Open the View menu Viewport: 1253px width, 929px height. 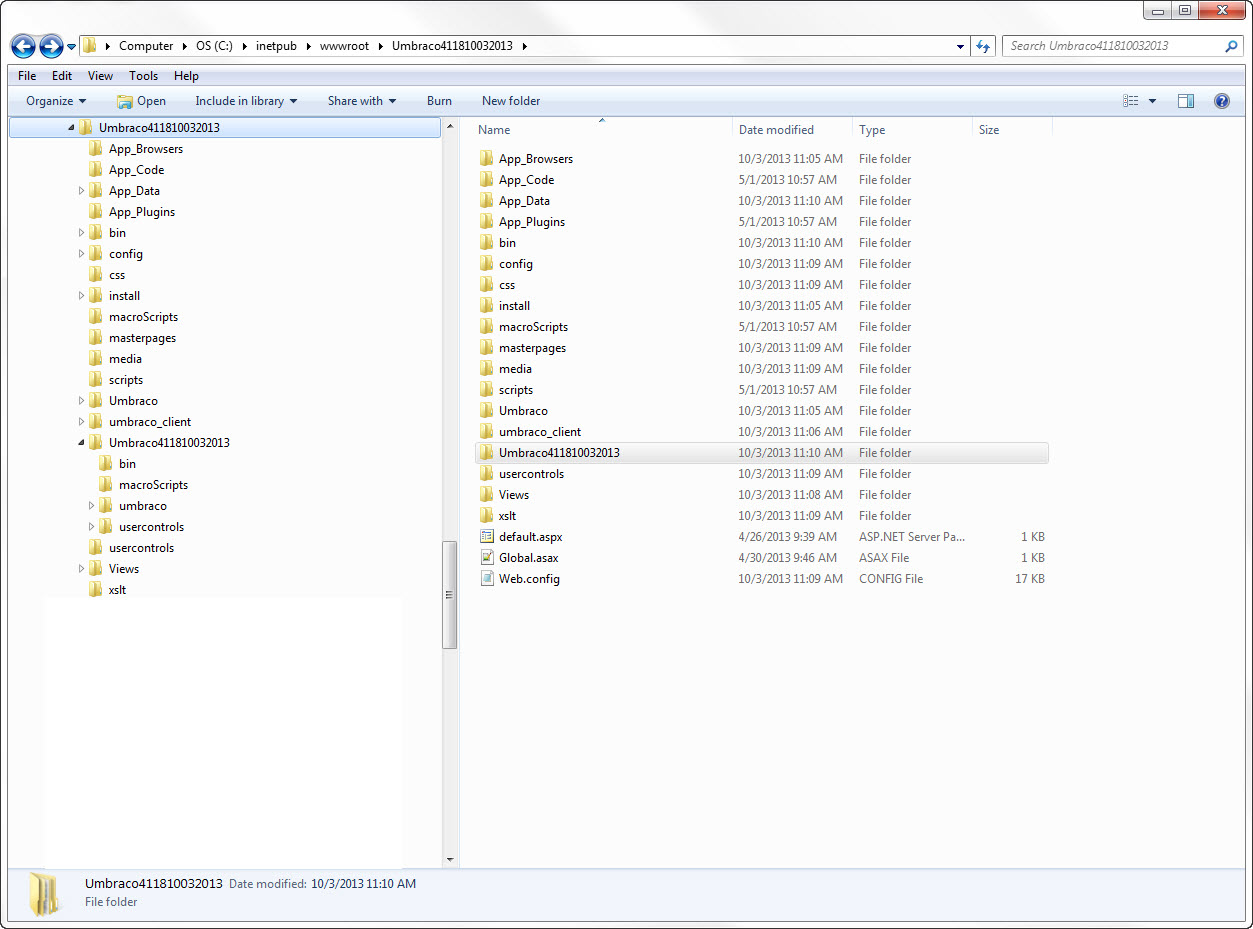coord(100,76)
